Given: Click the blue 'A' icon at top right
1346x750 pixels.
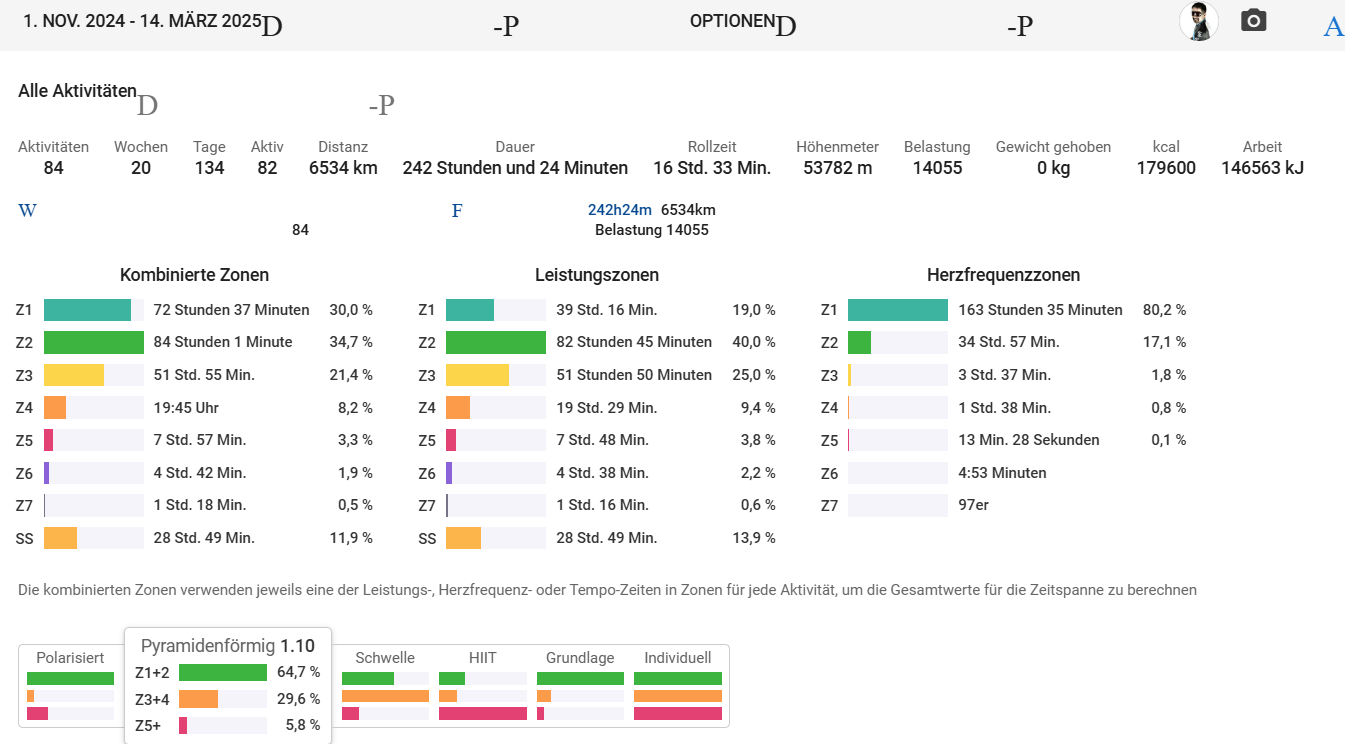Looking at the screenshot, I should 1332,27.
